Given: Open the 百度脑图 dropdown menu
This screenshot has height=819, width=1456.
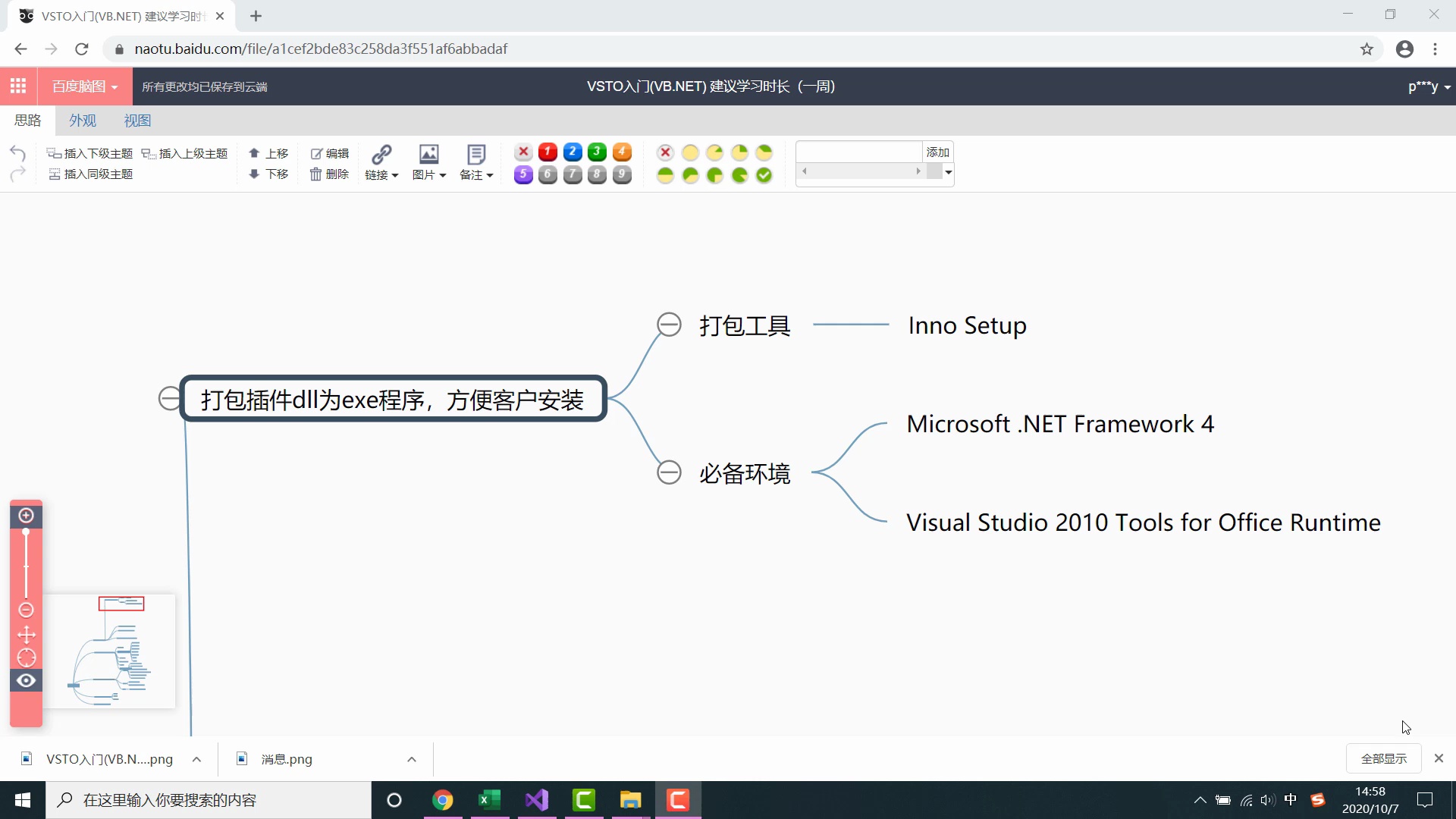Looking at the screenshot, I should (85, 86).
